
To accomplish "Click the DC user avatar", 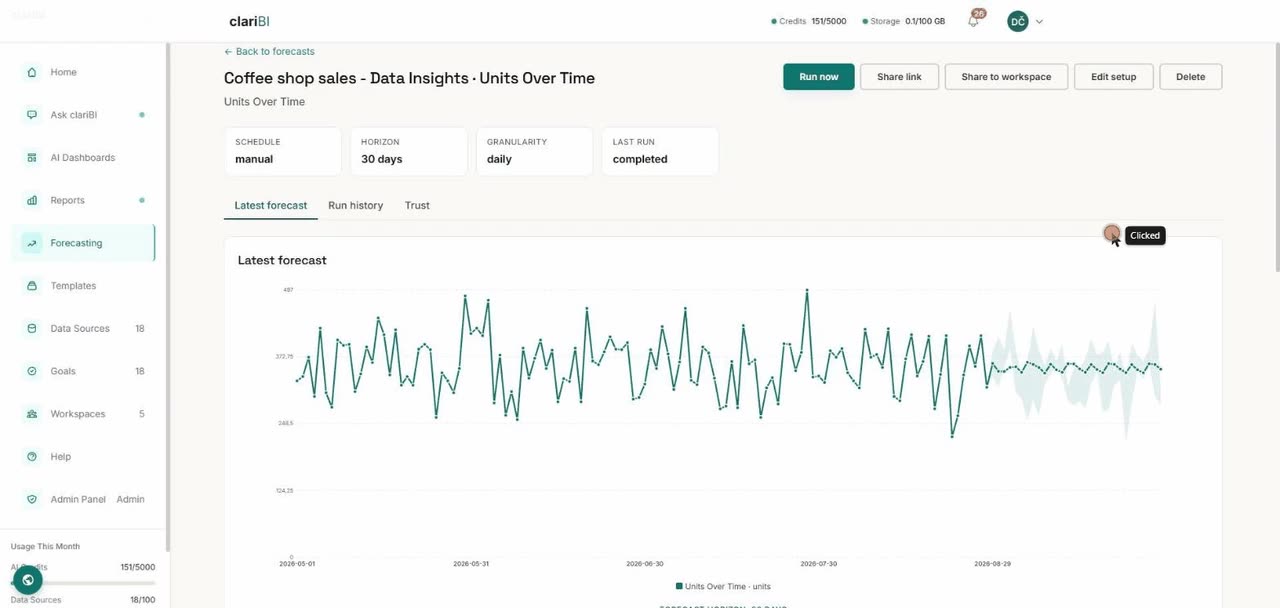I will 1018,21.
